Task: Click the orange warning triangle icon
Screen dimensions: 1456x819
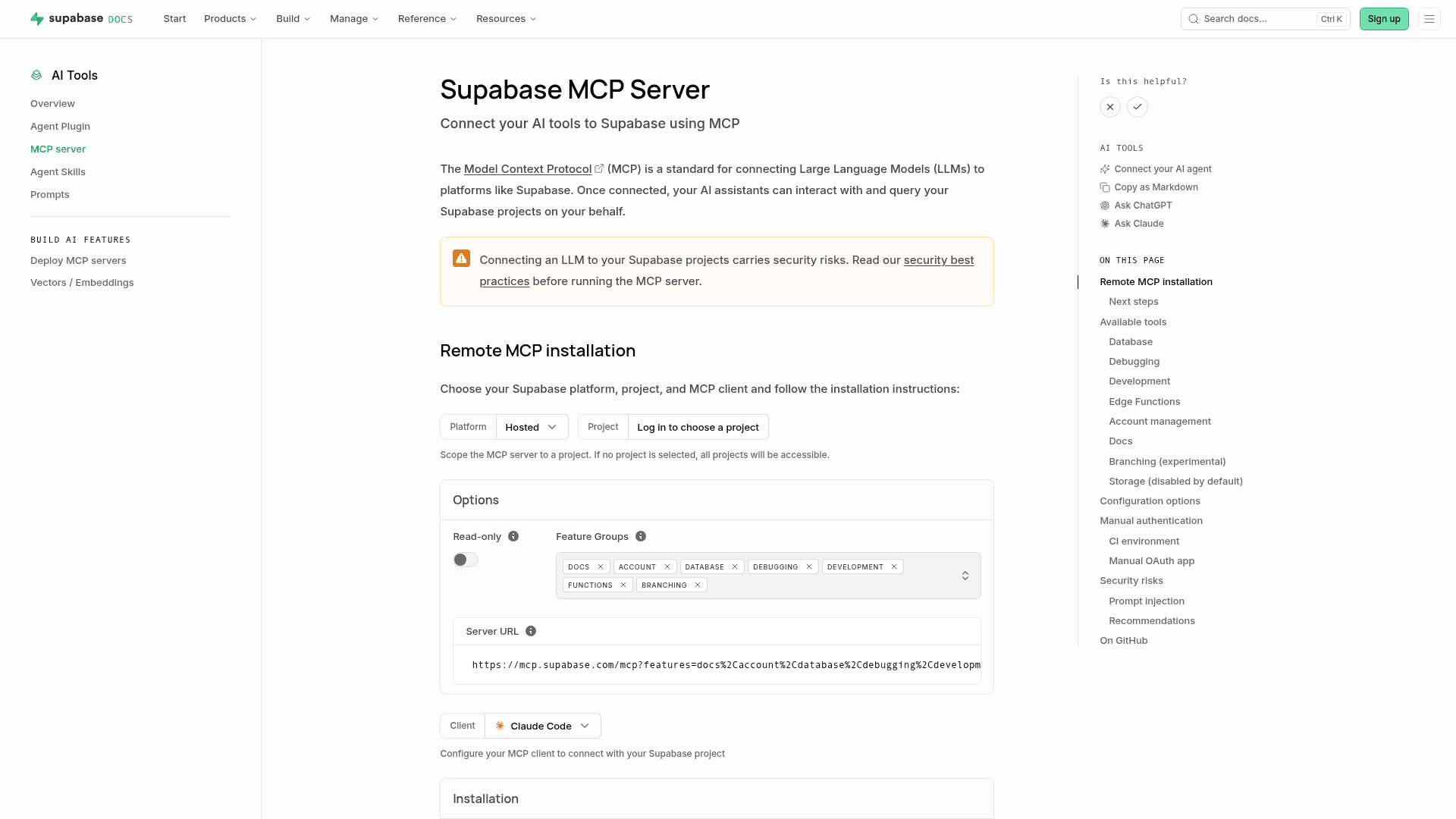Action: tap(461, 259)
